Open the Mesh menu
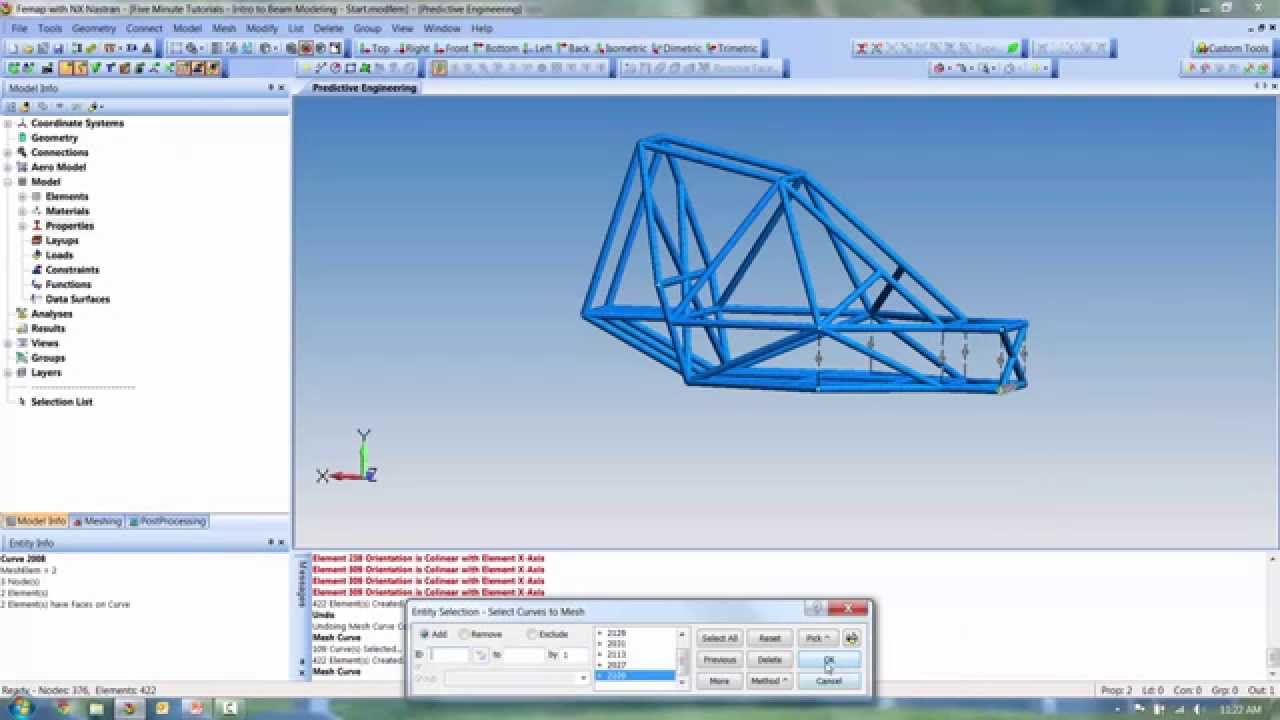 [x=224, y=28]
